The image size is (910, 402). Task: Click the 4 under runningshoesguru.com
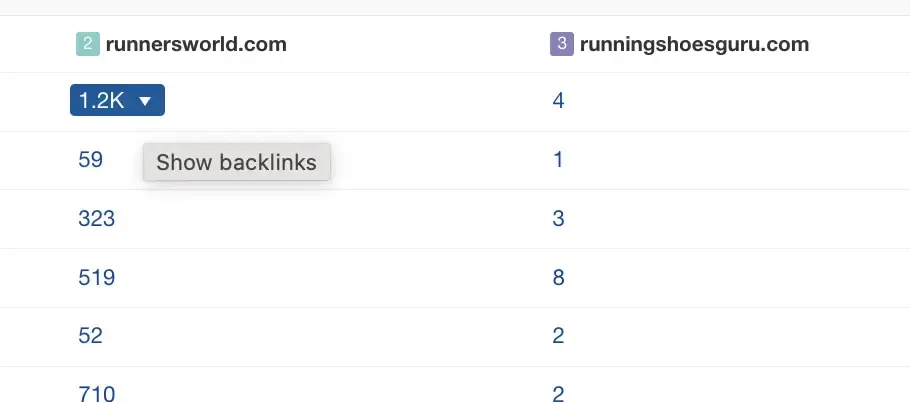(x=558, y=101)
